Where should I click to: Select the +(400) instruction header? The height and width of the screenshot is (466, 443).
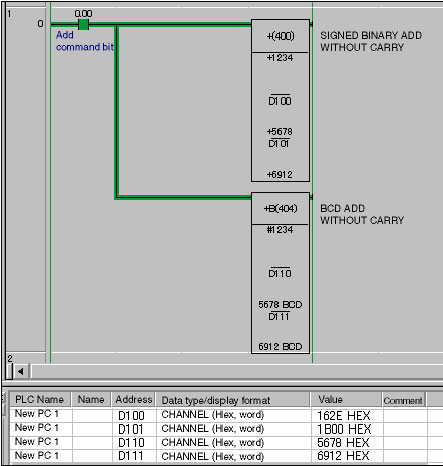coord(280,36)
